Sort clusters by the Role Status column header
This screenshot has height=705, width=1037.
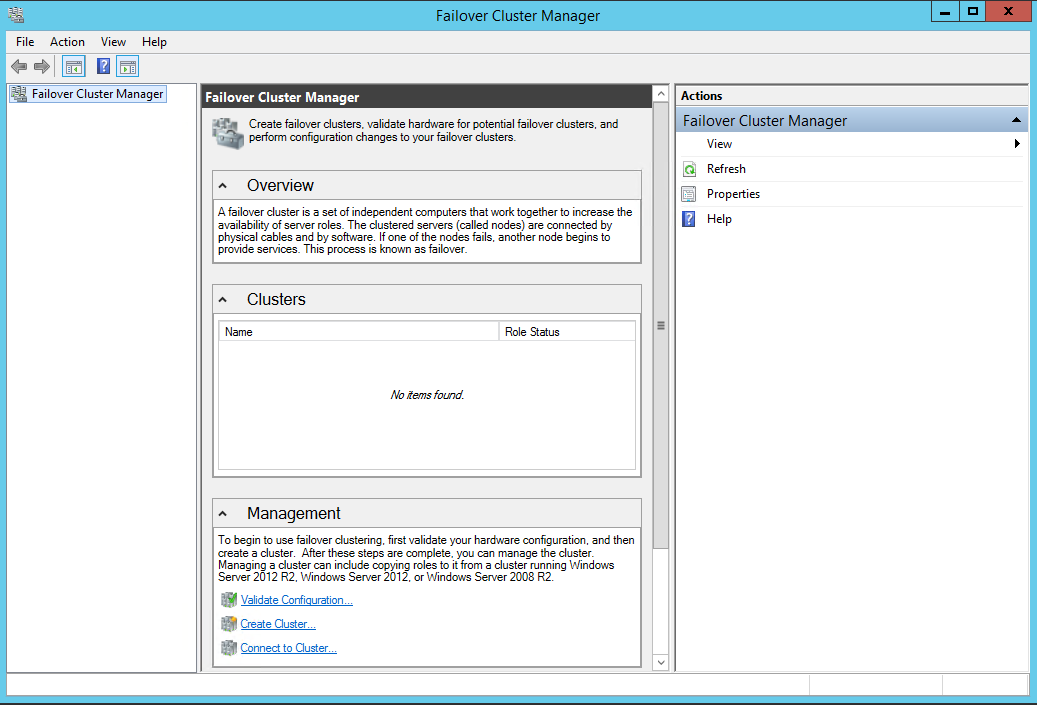point(567,332)
